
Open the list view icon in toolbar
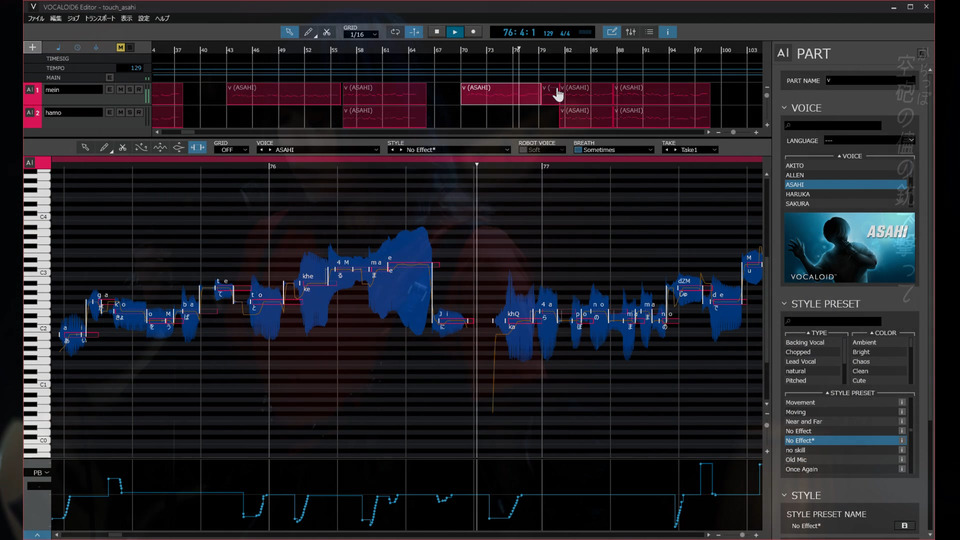point(649,32)
